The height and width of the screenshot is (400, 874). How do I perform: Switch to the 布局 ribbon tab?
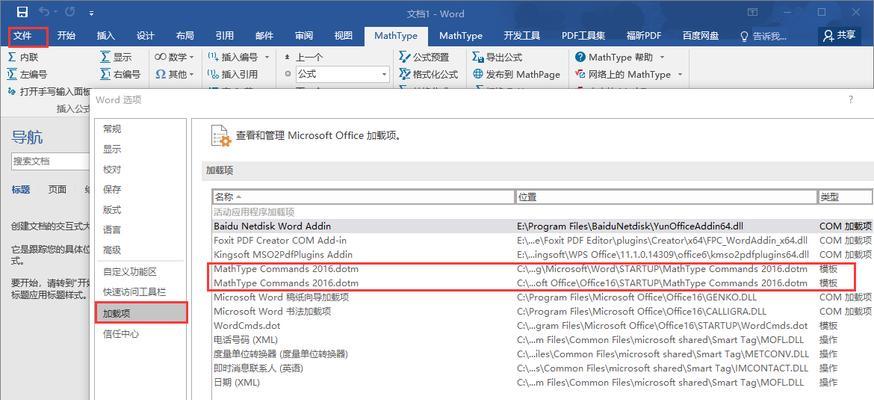tap(185, 36)
